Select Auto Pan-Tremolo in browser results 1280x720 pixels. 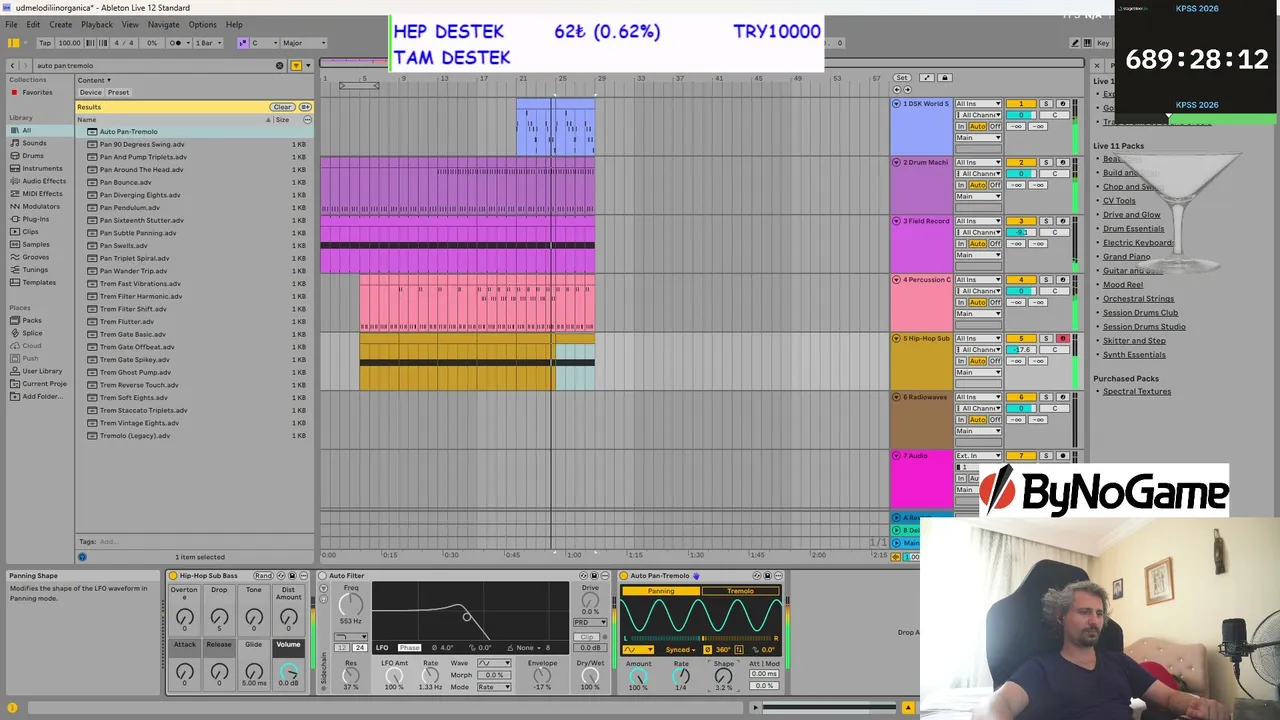(128, 131)
